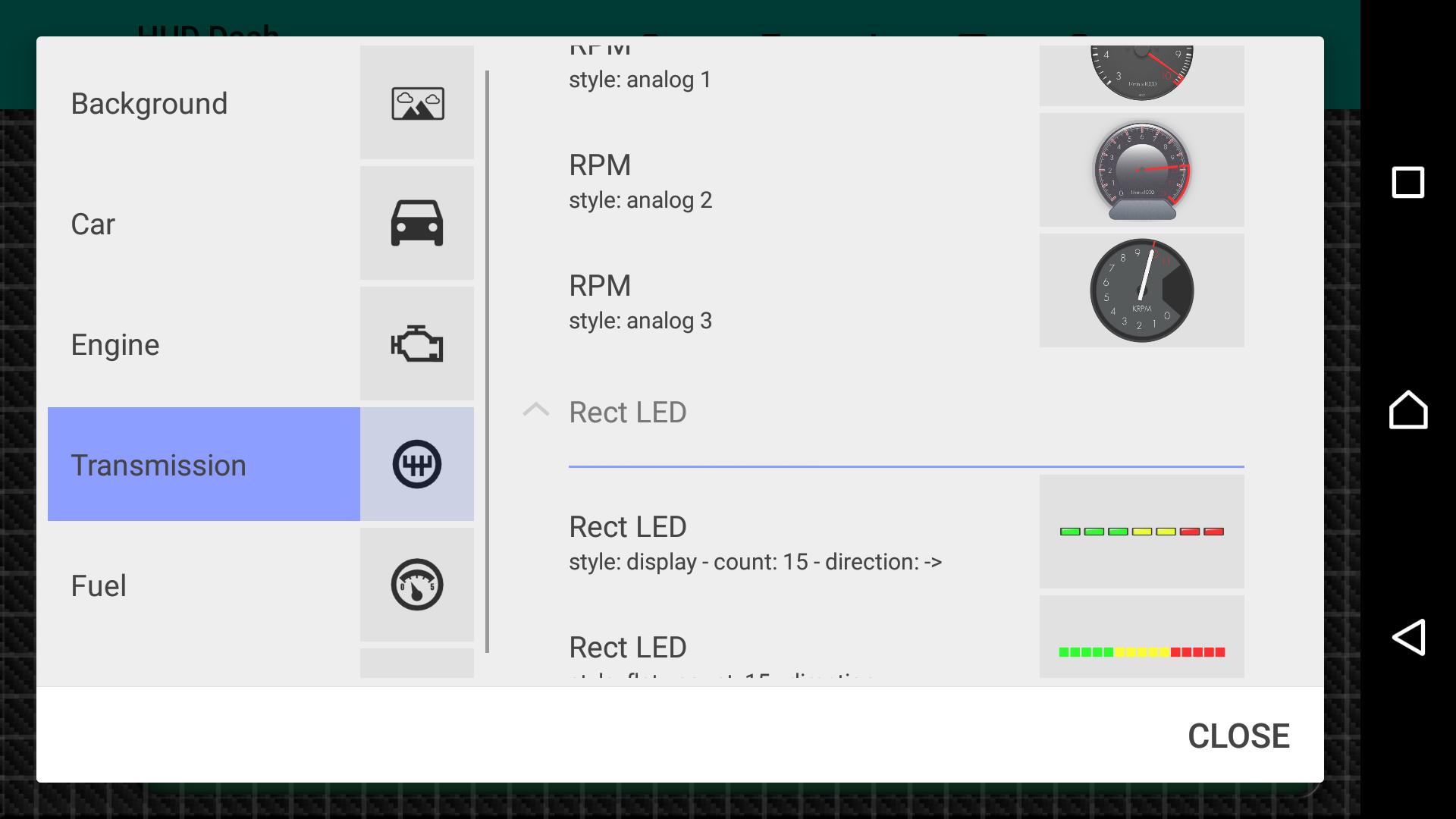Select the Engine category icon
The width and height of the screenshot is (1456, 819).
pyautogui.click(x=416, y=344)
